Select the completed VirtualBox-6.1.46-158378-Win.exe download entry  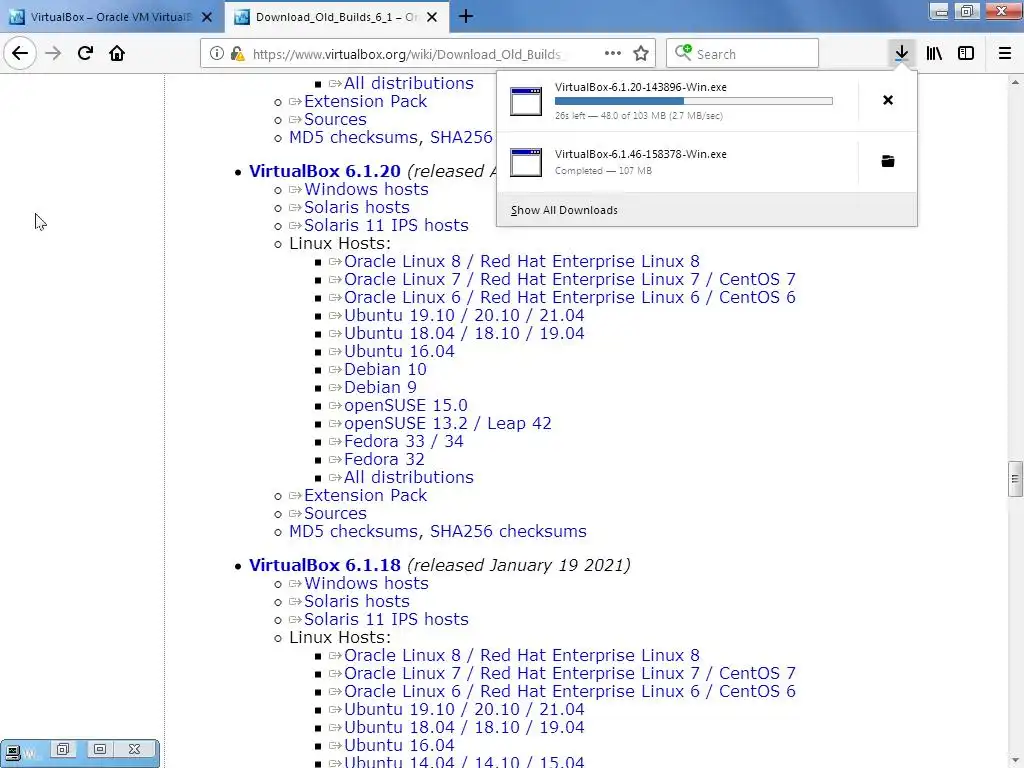677,162
